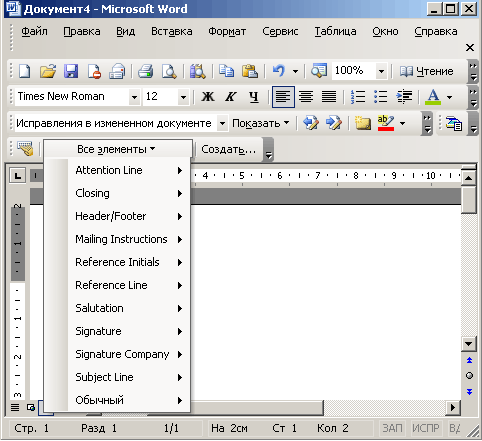This screenshot has width=482, height=441.
Task: Open Reference Initials submenu
Action: click(117, 262)
